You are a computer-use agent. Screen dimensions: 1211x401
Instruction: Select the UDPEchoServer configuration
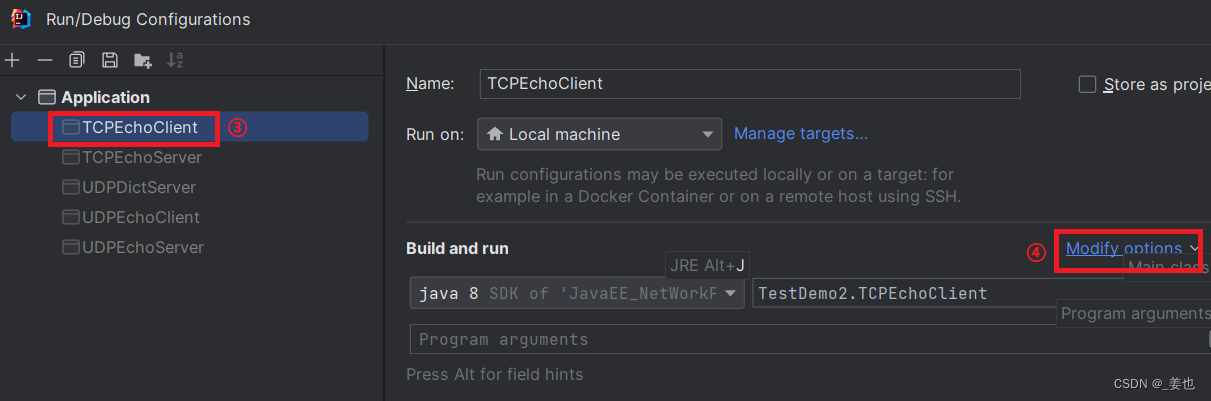[142, 247]
